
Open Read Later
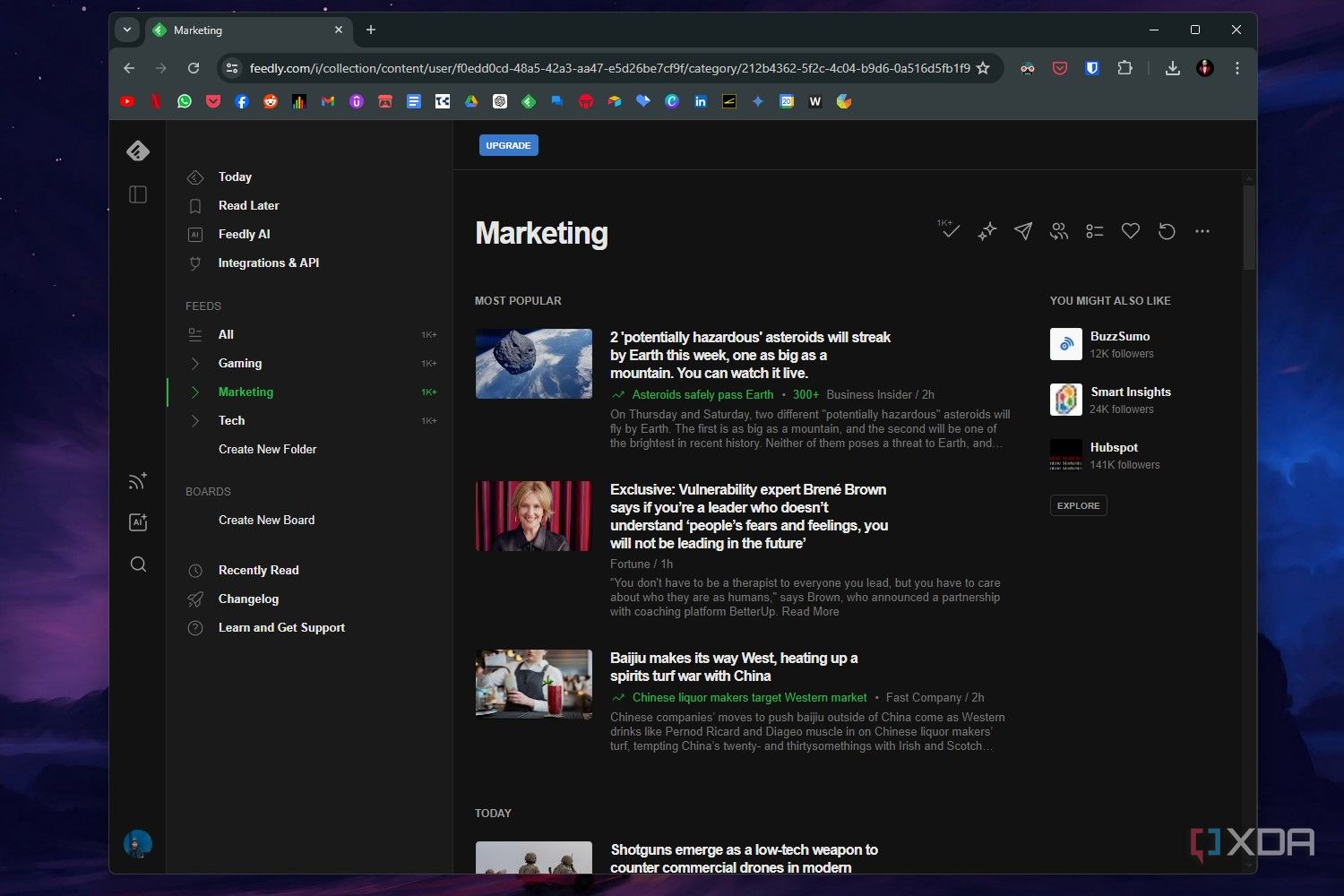coord(248,205)
